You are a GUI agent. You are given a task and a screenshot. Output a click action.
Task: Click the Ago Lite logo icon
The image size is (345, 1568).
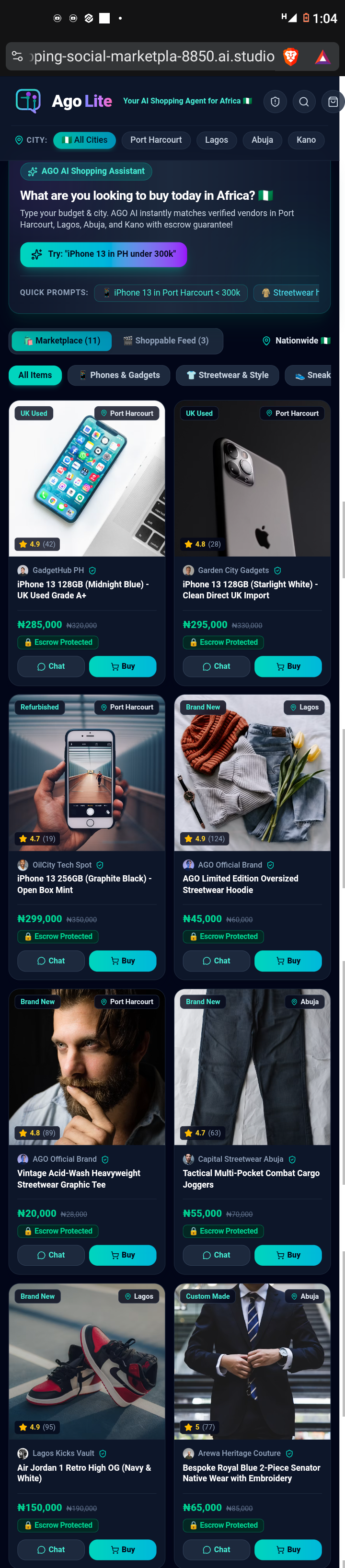click(x=28, y=101)
